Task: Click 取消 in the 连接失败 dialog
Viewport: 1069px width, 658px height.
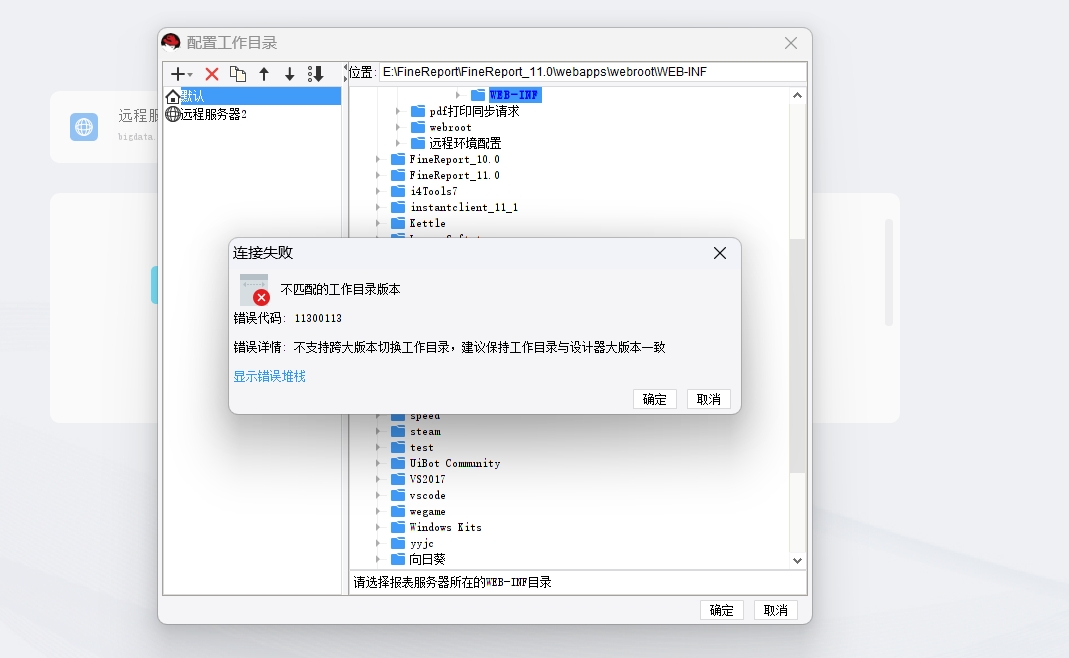Action: click(708, 399)
